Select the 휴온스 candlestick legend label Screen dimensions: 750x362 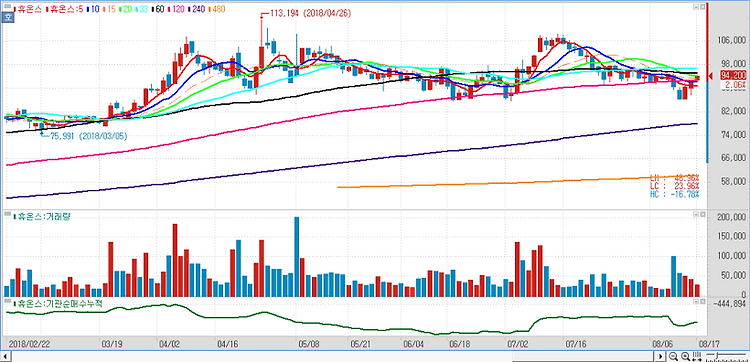[x=28, y=9]
